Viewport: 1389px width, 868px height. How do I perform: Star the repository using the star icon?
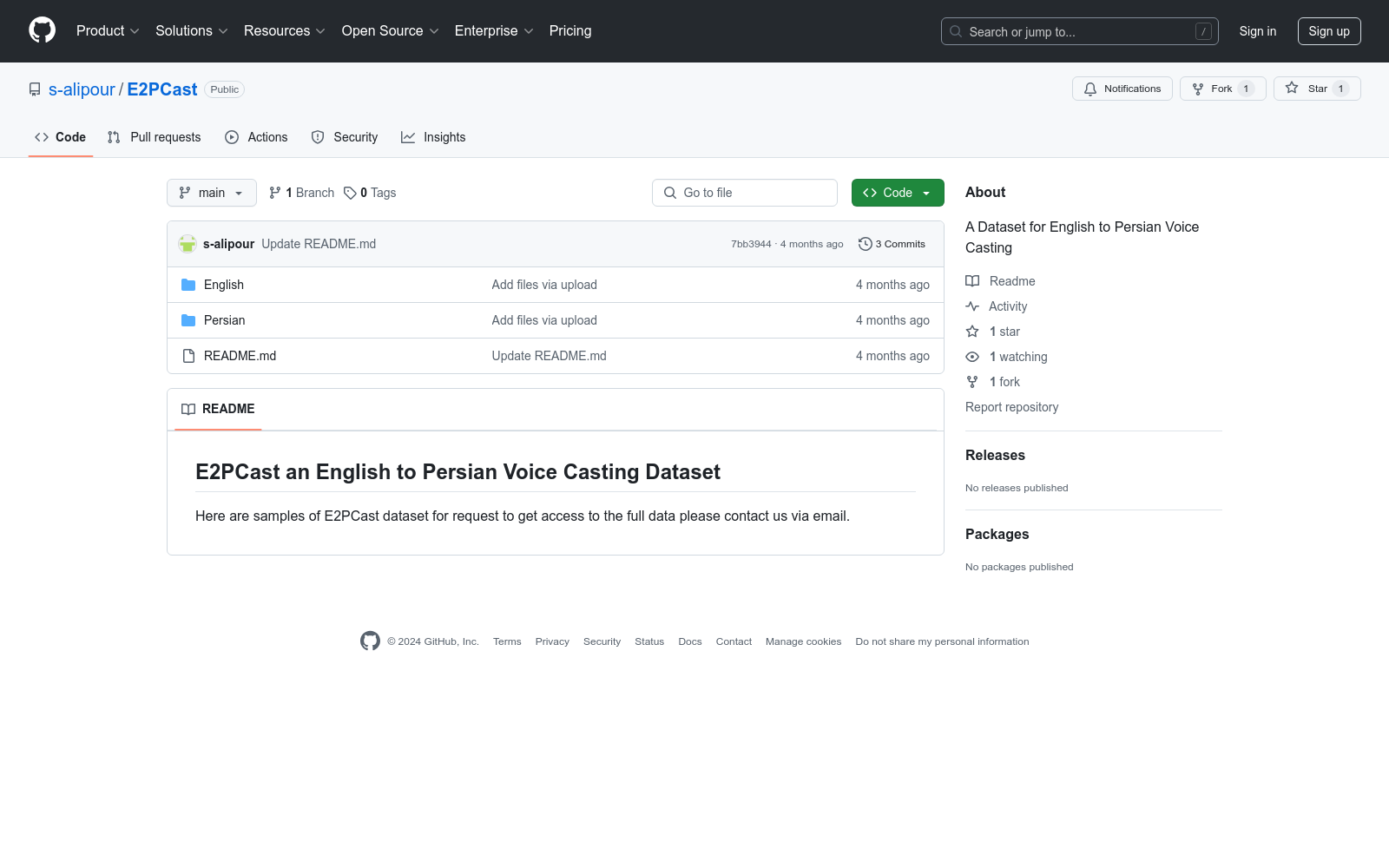coord(1292,89)
